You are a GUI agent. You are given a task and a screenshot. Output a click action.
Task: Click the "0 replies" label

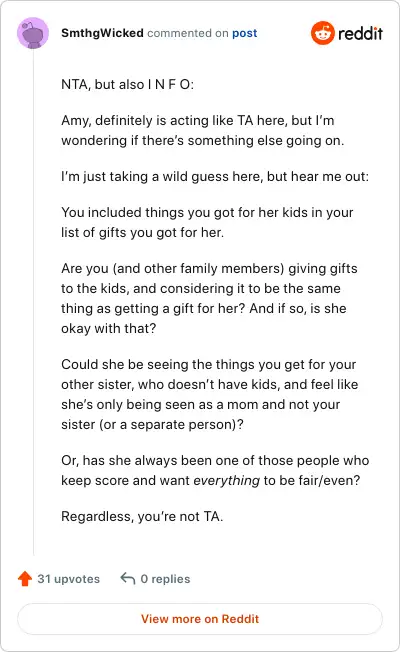pos(165,579)
